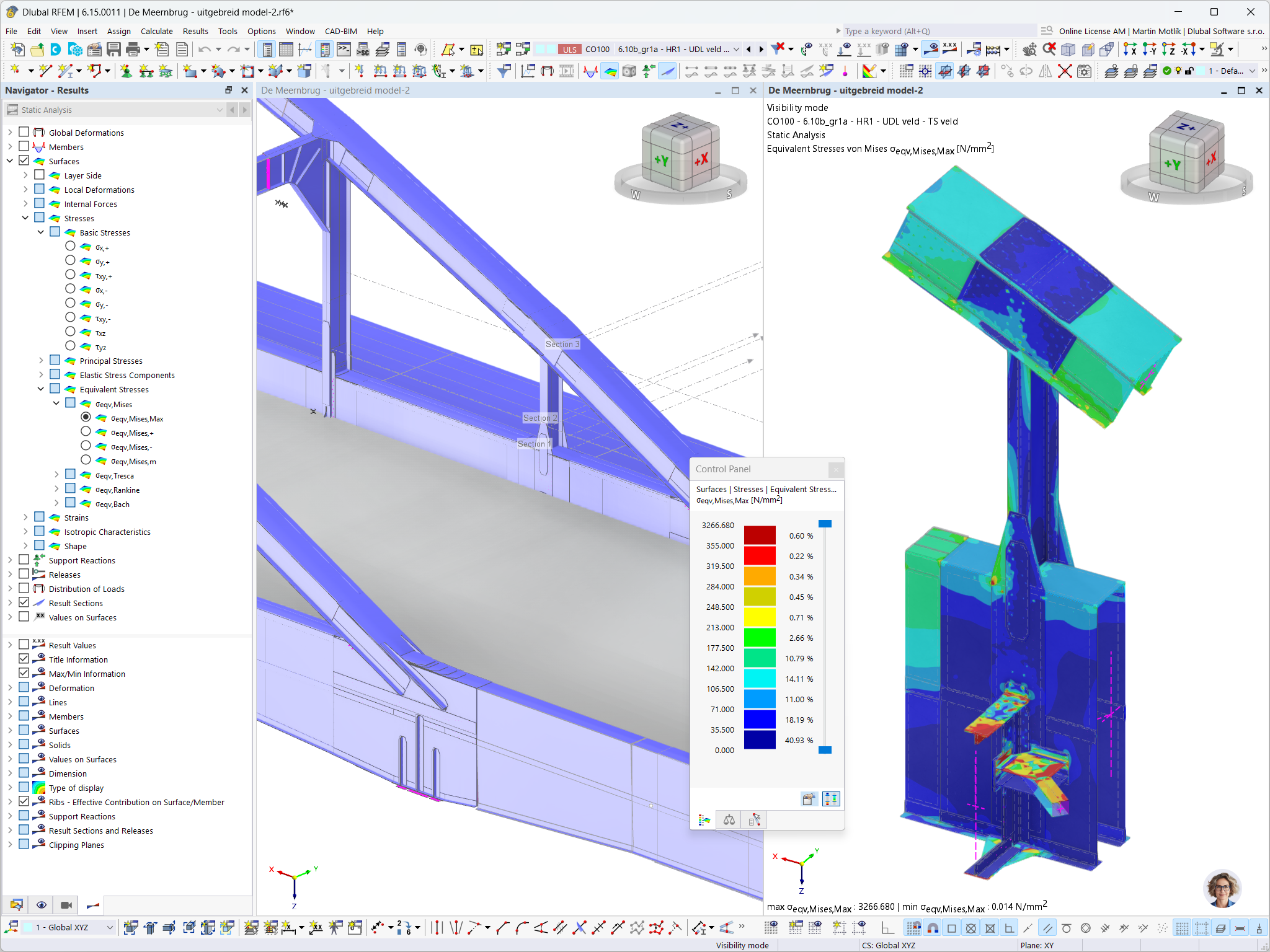1270x952 pixels.
Task: Open the Results menu
Action: (x=195, y=31)
